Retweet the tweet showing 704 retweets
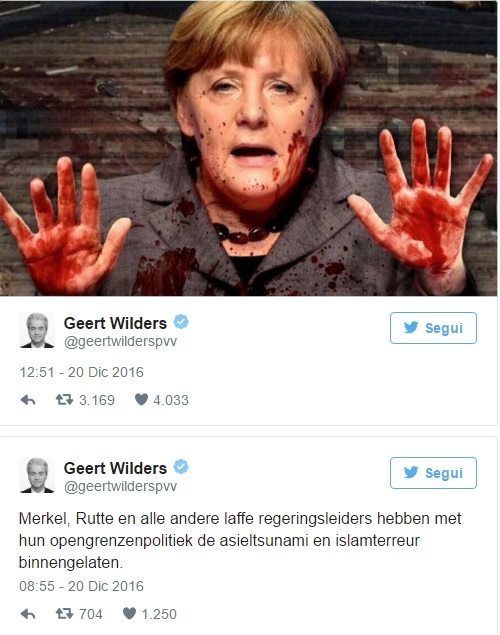This screenshot has height=635, width=500. click(64, 614)
